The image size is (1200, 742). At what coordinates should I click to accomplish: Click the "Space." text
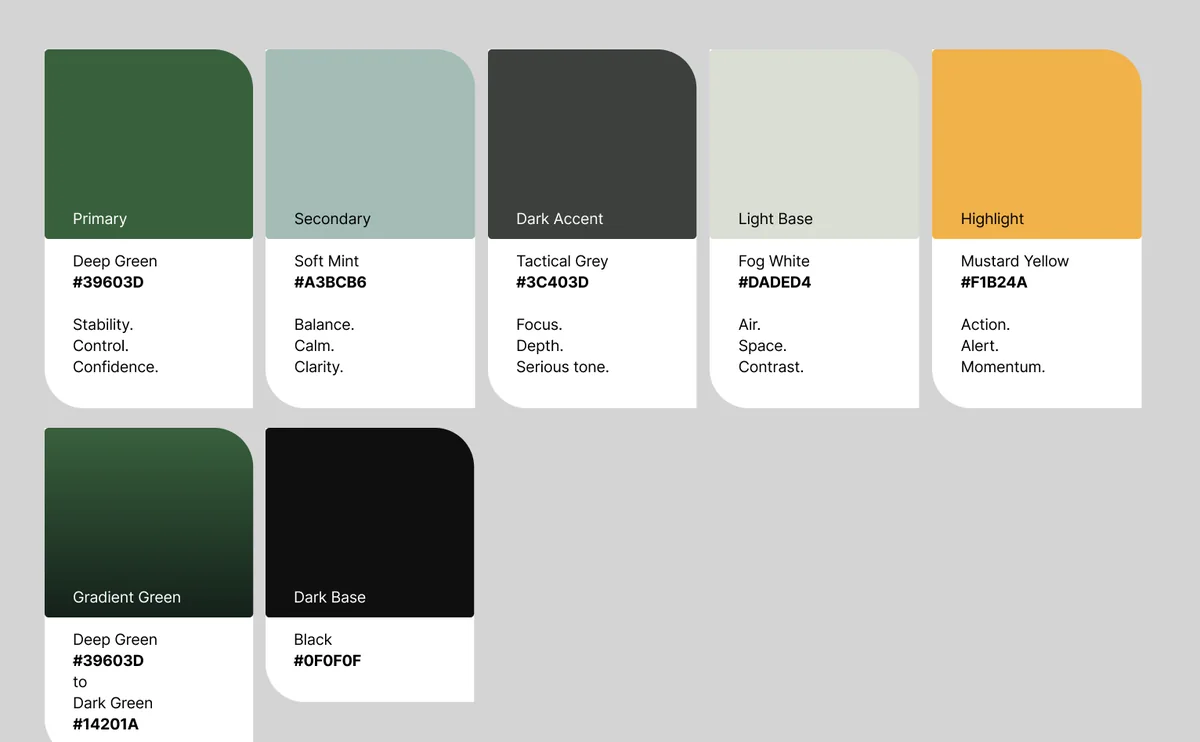(762, 346)
